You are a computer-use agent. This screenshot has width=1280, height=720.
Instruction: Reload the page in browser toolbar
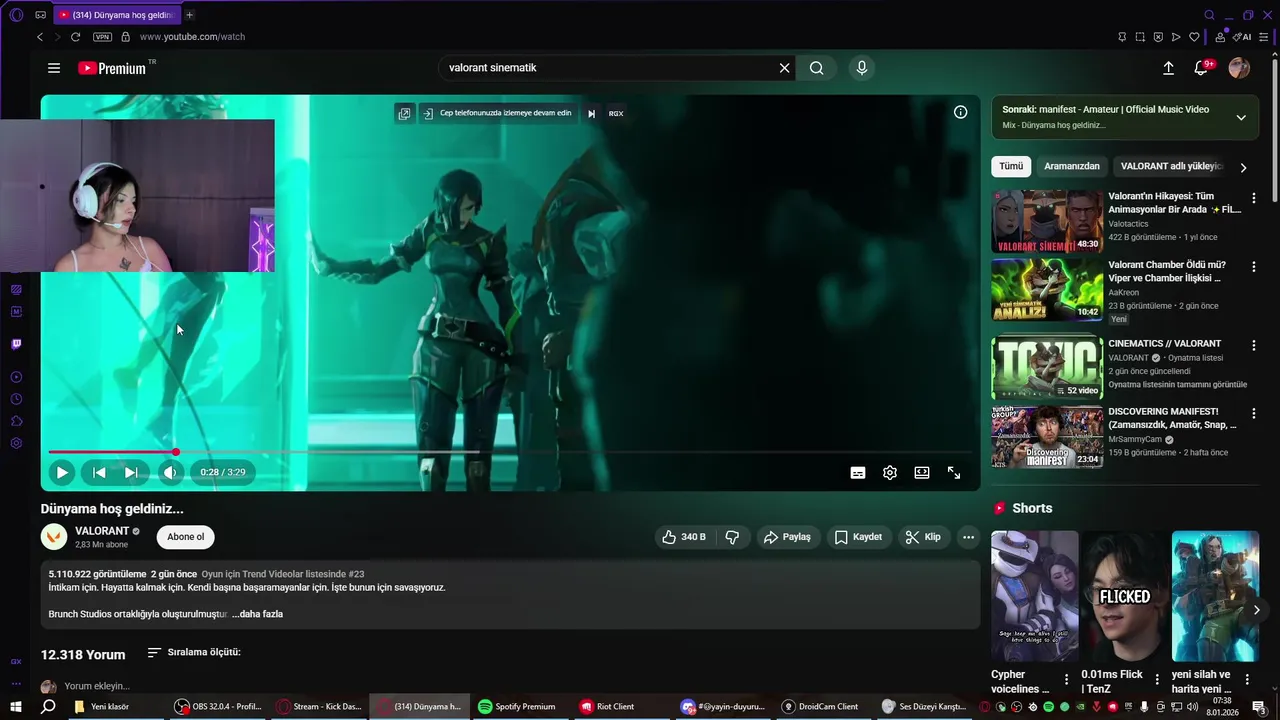pos(75,37)
